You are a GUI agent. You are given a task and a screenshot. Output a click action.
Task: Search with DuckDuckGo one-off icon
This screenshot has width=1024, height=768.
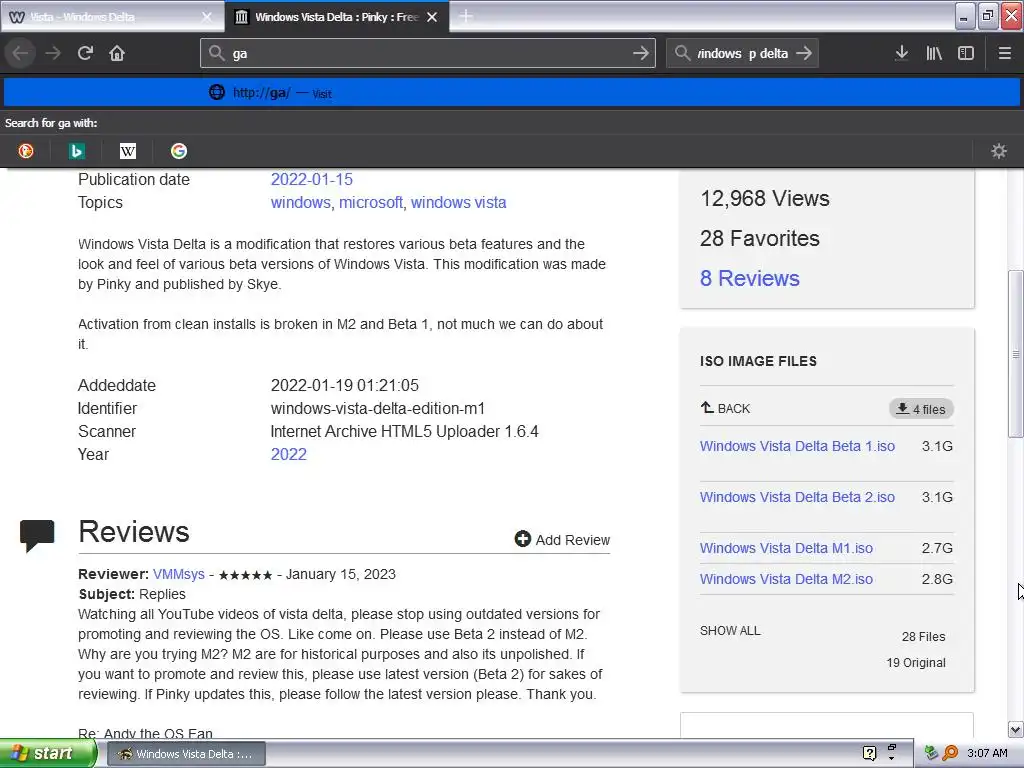click(x=26, y=151)
